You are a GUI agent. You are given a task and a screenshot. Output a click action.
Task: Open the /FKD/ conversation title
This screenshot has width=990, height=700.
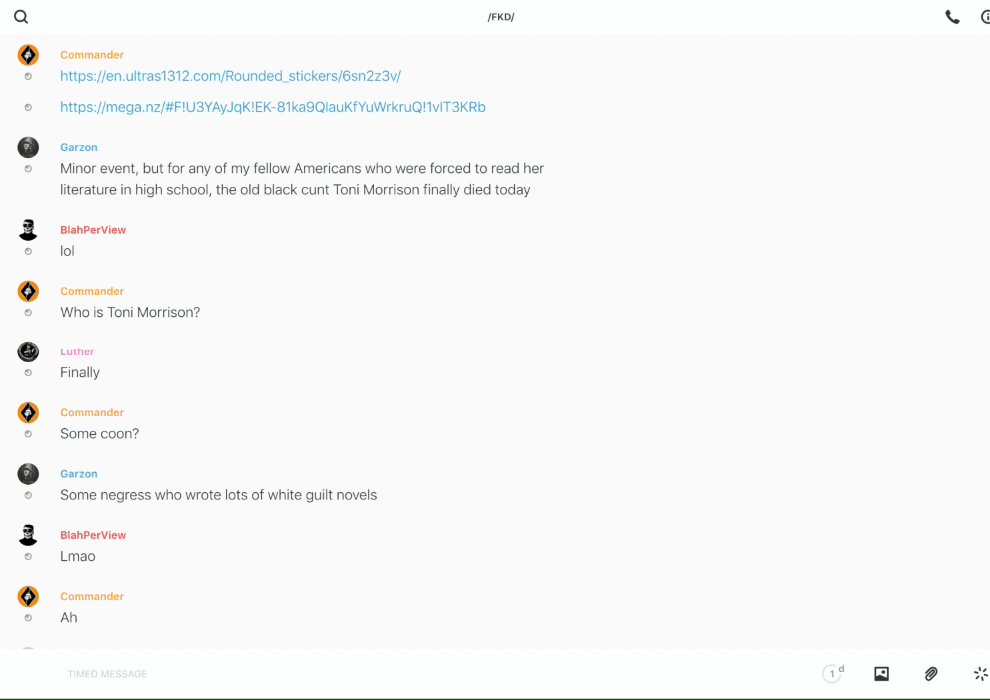(500, 17)
